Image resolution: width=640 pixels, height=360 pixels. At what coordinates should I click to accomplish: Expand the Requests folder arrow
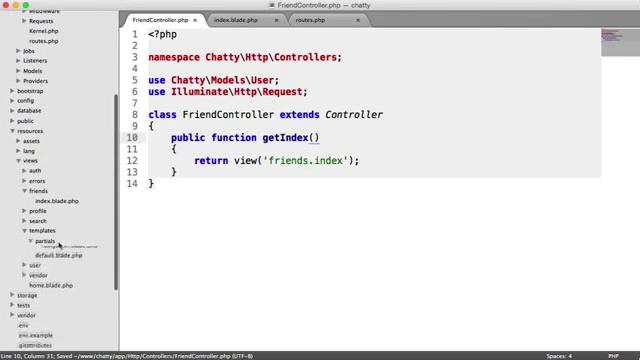(24, 20)
